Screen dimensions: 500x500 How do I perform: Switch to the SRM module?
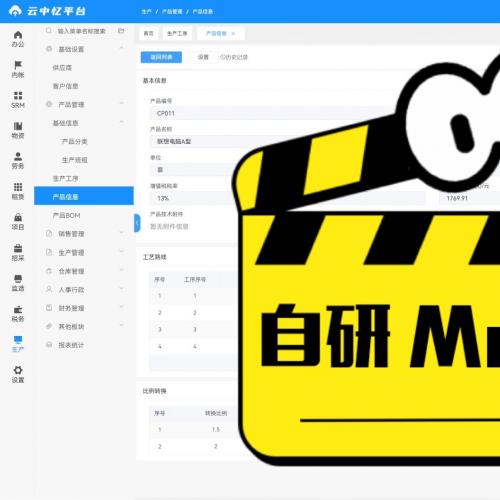(18, 100)
